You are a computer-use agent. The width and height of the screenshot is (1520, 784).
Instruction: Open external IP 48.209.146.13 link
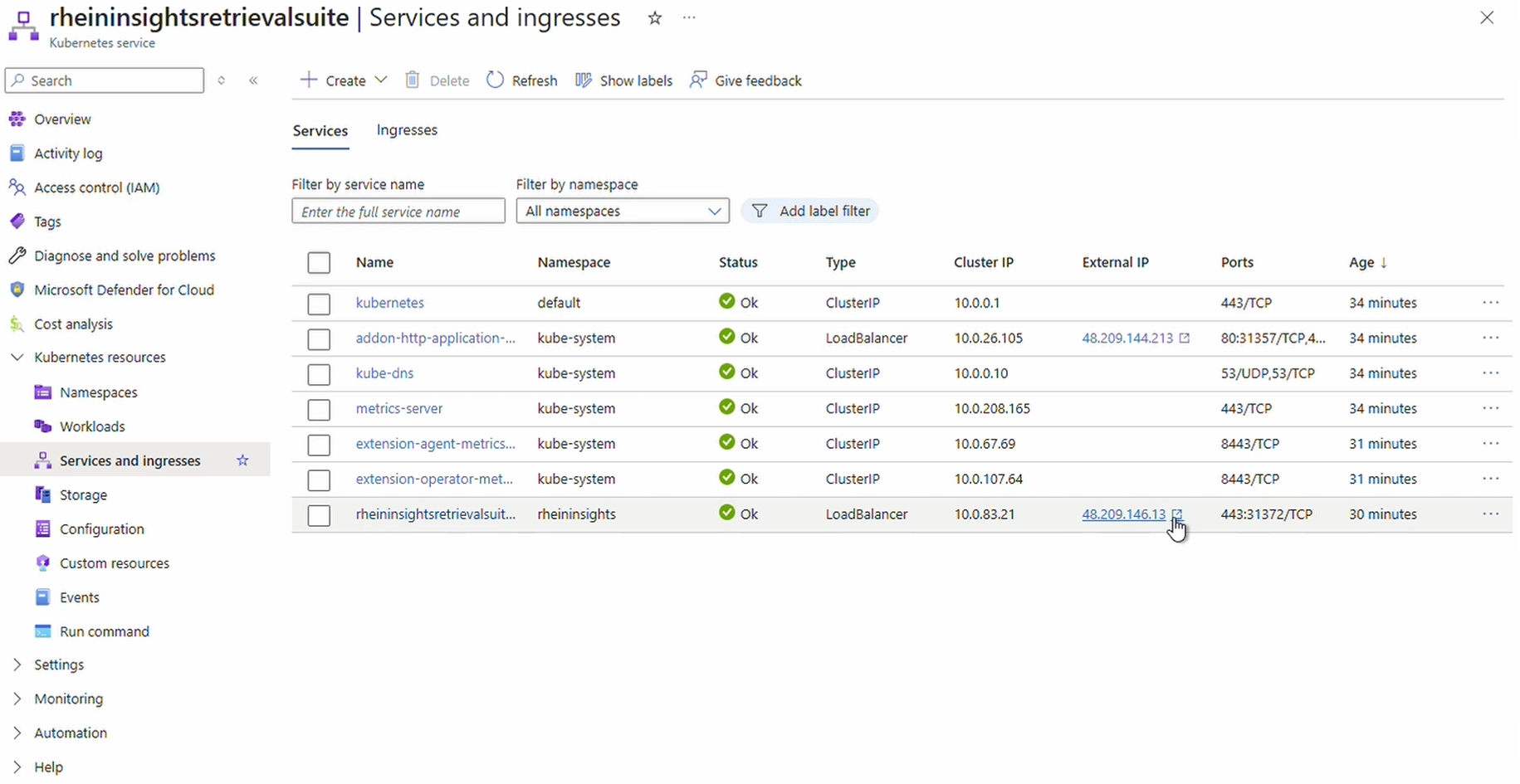1124,514
